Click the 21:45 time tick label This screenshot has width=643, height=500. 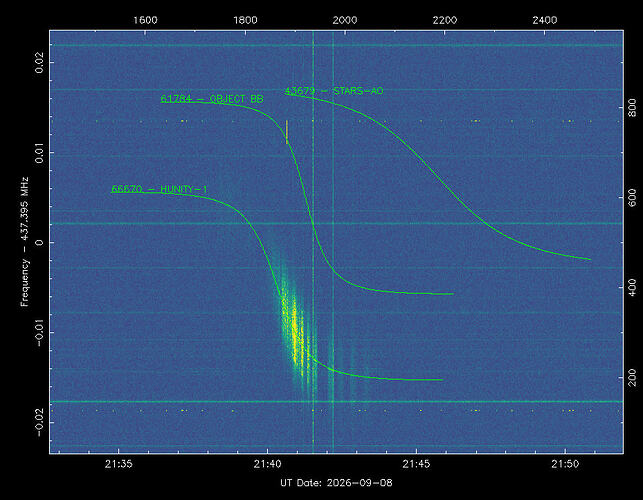[416, 464]
